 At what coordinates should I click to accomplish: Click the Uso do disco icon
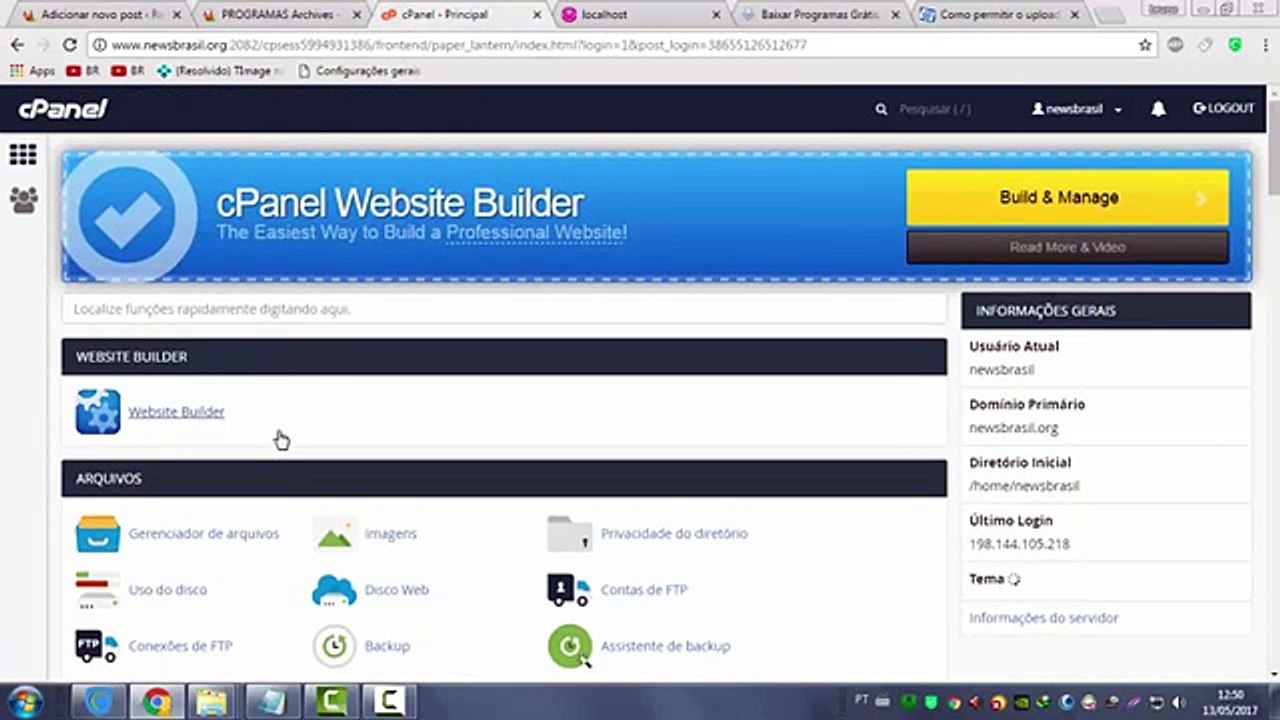tap(98, 590)
